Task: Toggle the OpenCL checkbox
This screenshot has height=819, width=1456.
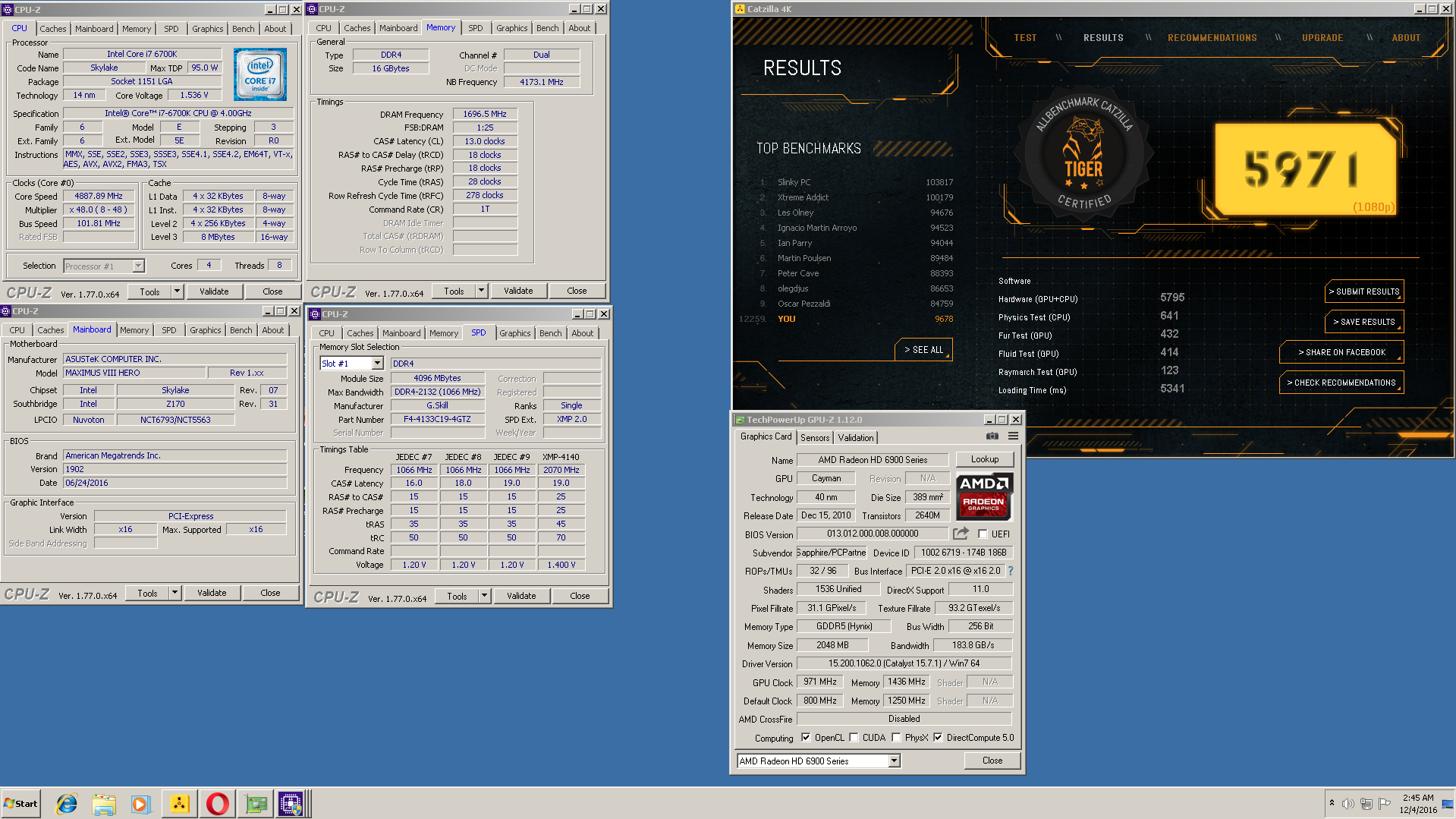Action: pos(806,737)
